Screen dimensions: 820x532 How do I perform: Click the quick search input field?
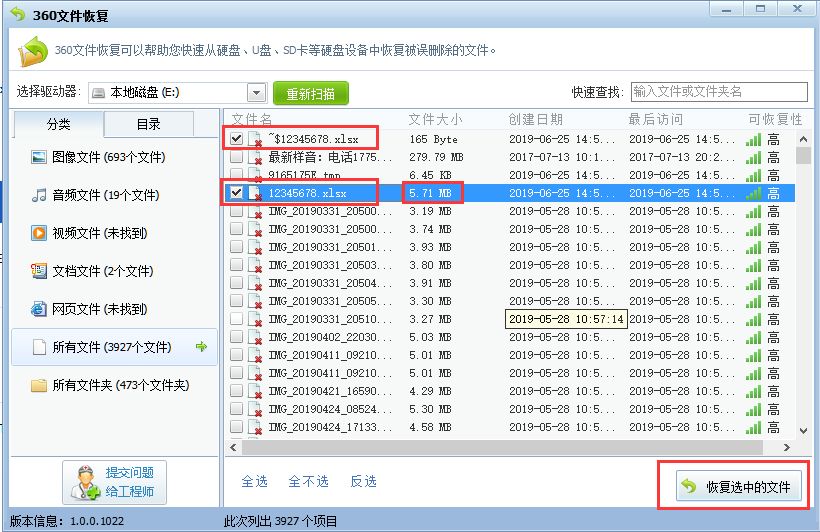tap(719, 92)
